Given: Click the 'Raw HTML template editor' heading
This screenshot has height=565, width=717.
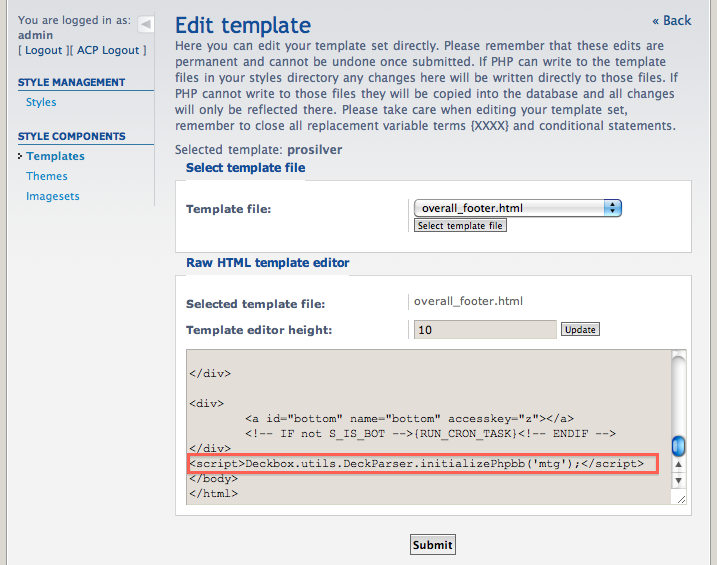Looking at the screenshot, I should pyautogui.click(x=268, y=263).
